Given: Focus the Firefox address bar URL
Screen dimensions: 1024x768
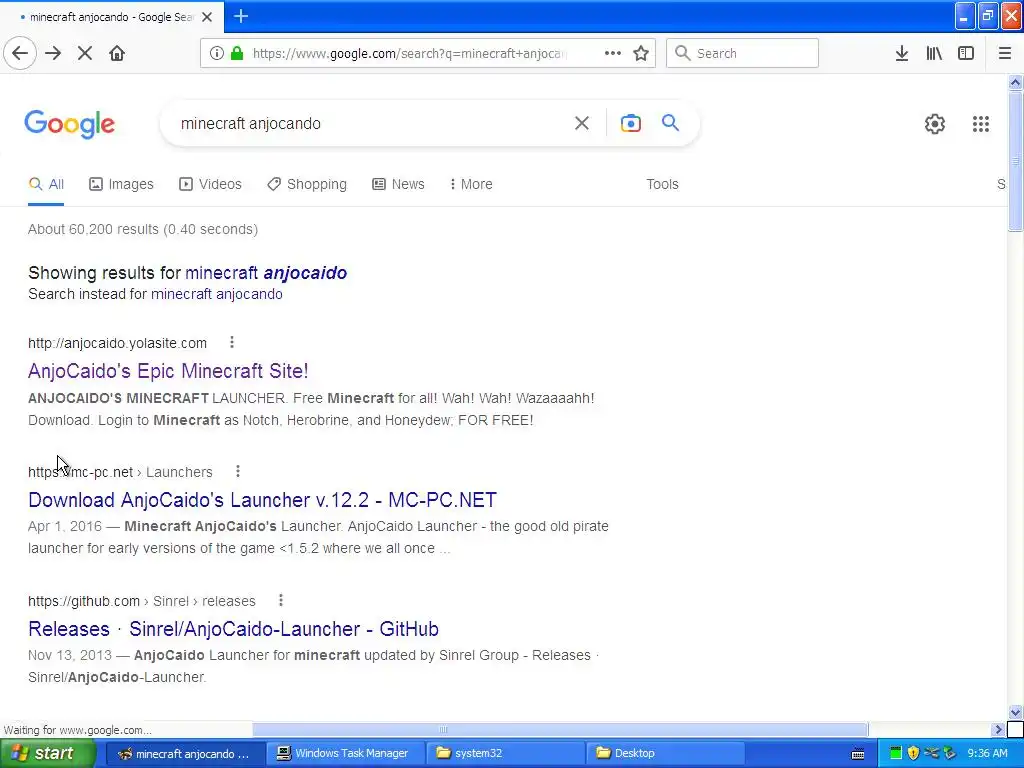Looking at the screenshot, I should (410, 54).
